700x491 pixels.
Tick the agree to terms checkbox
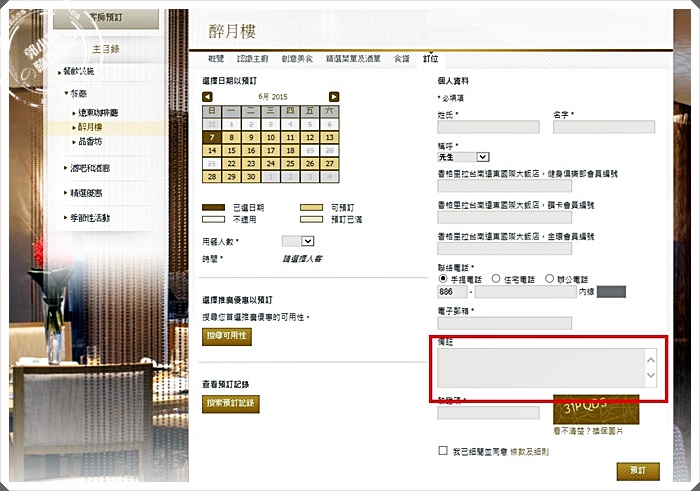point(443,451)
